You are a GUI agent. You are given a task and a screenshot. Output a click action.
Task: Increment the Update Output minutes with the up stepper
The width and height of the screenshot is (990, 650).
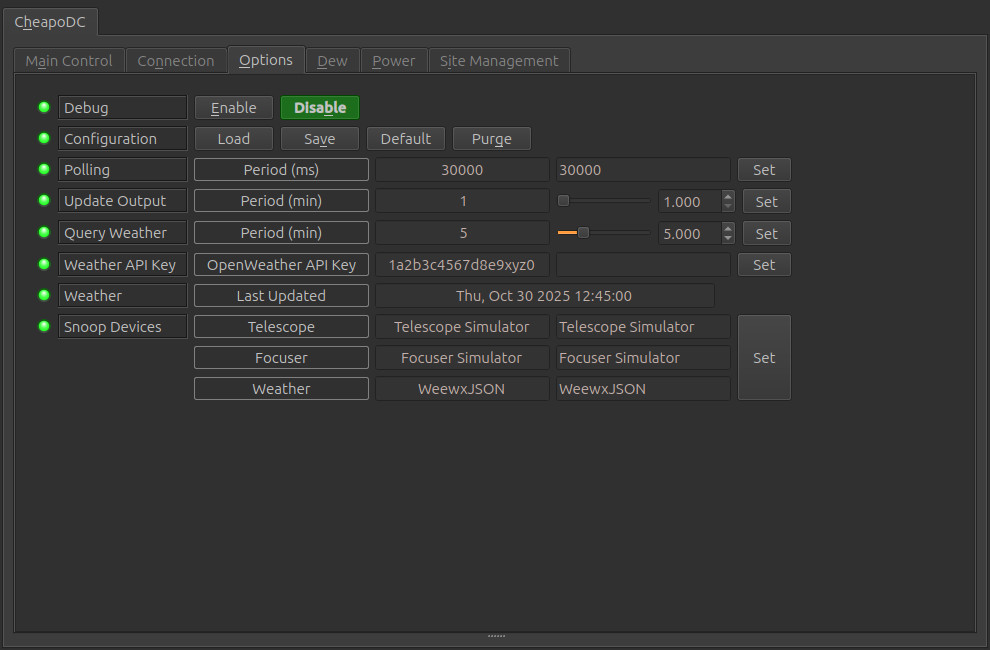tap(728, 196)
